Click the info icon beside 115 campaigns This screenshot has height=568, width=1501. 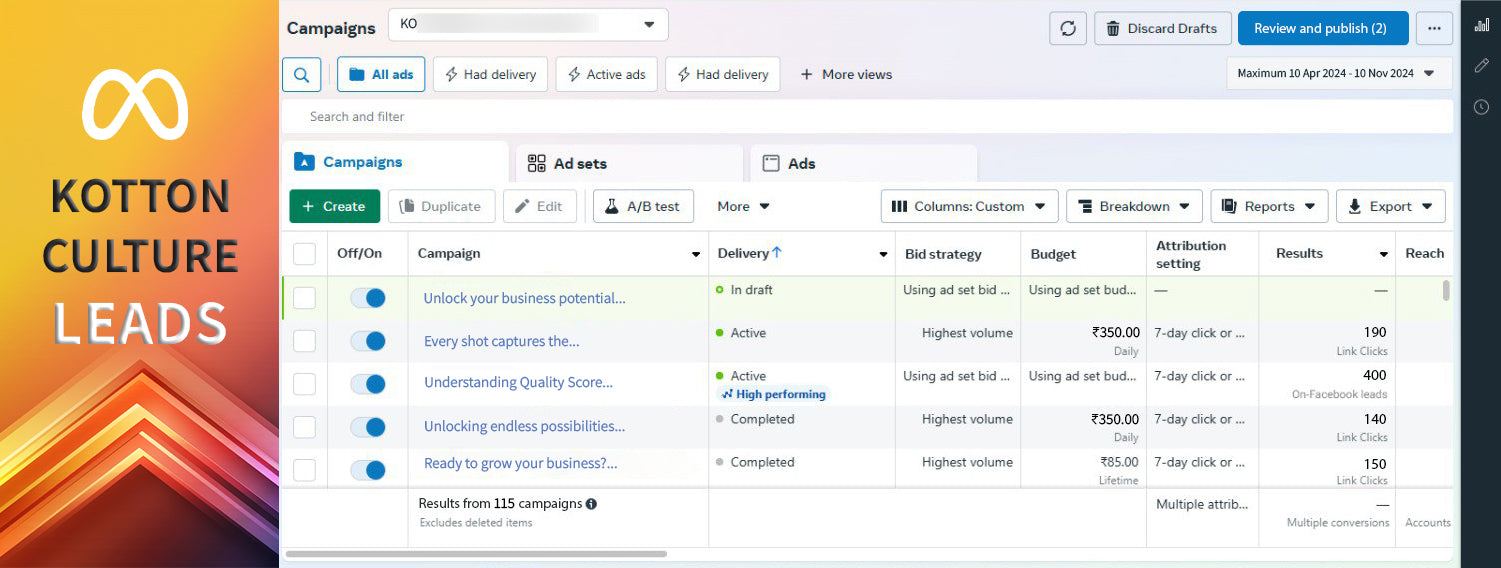coord(591,505)
